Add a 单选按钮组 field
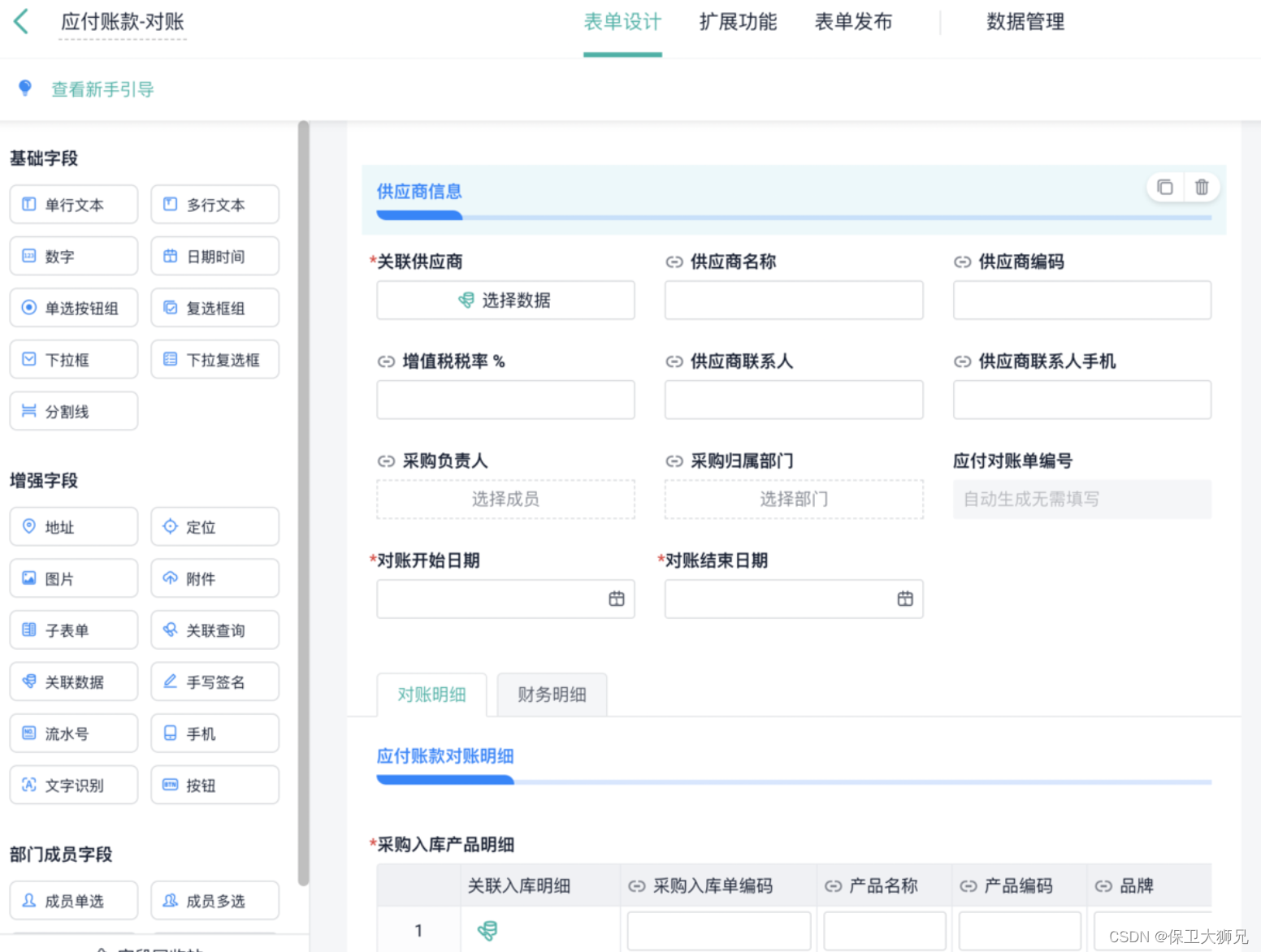 coord(74,308)
